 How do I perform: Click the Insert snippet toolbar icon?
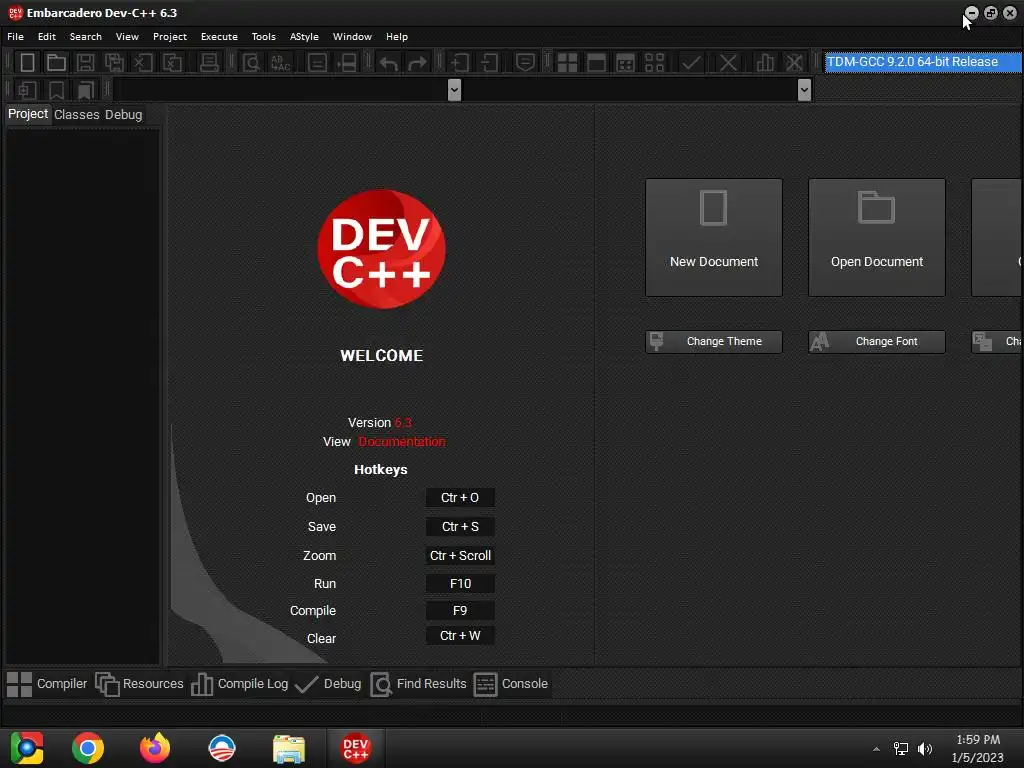[27, 90]
